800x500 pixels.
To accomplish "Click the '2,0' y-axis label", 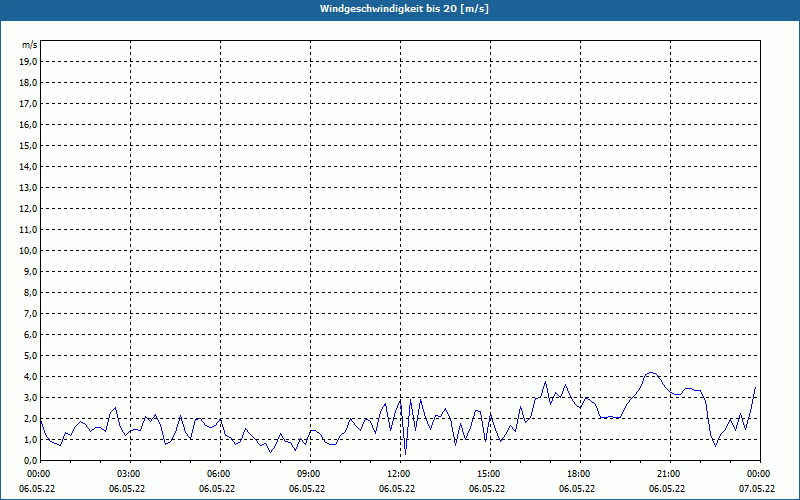I will (31, 418).
